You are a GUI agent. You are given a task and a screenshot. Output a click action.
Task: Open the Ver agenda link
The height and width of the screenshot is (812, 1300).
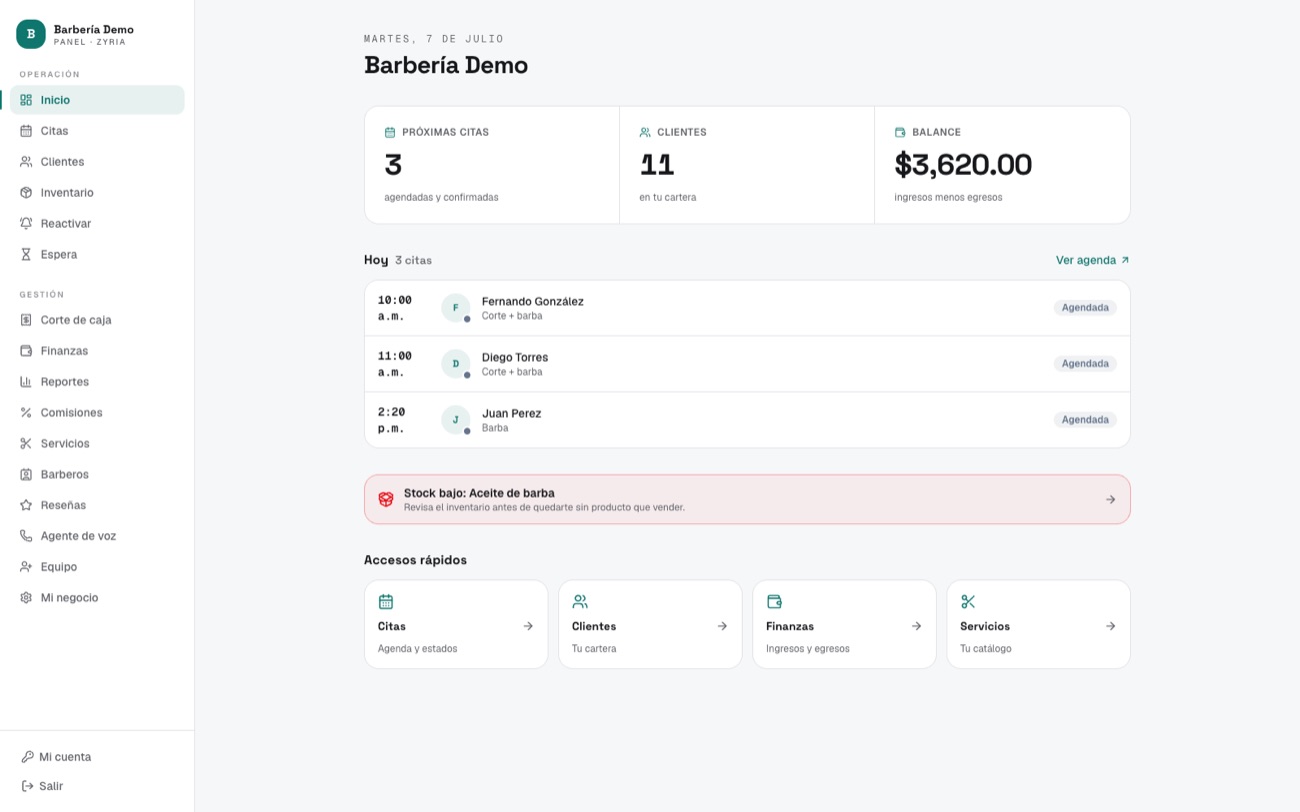[x=1093, y=260]
